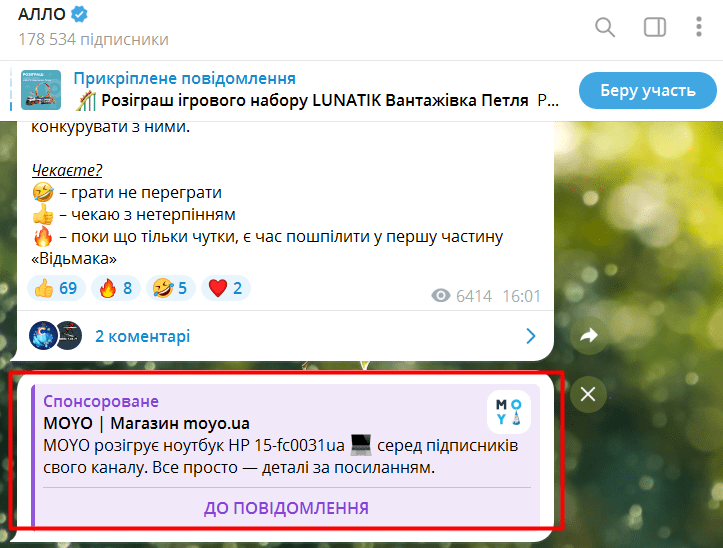Click the verified badge next to АЛЛО
723x548 pixels.
pyautogui.click(x=79, y=14)
